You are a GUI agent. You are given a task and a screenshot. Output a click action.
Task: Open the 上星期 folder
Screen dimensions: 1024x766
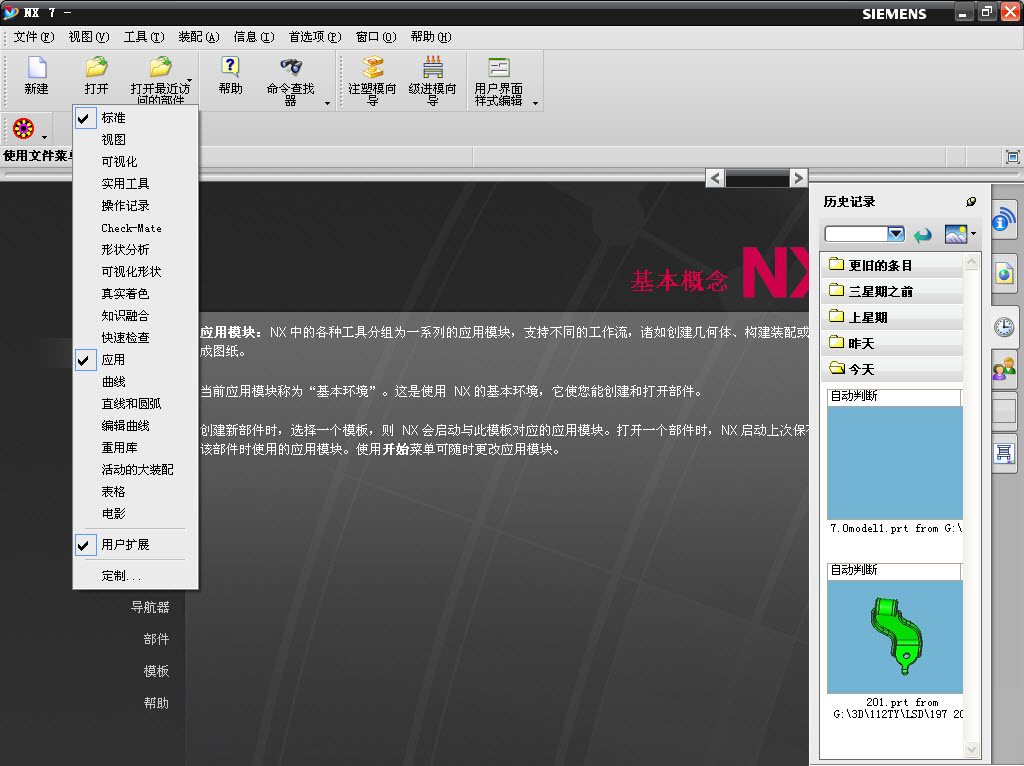tap(892, 317)
